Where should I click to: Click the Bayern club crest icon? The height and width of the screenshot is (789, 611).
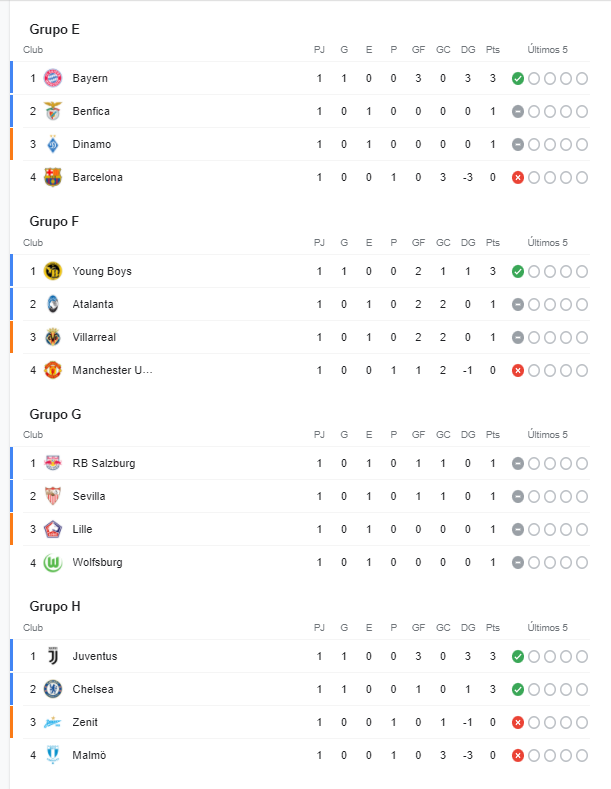coord(53,78)
